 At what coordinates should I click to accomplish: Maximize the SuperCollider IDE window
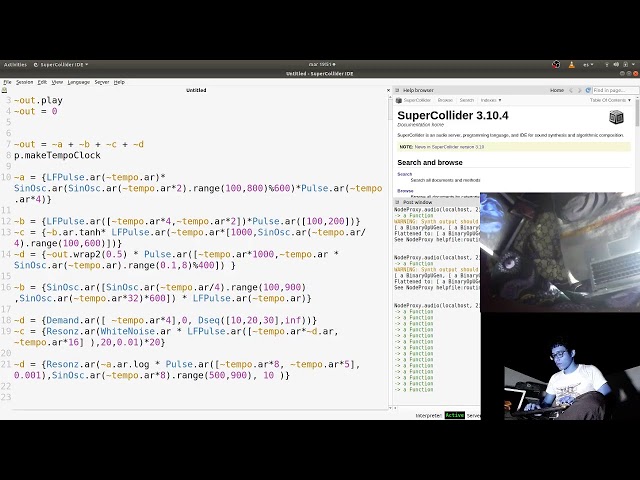coord(629,73)
